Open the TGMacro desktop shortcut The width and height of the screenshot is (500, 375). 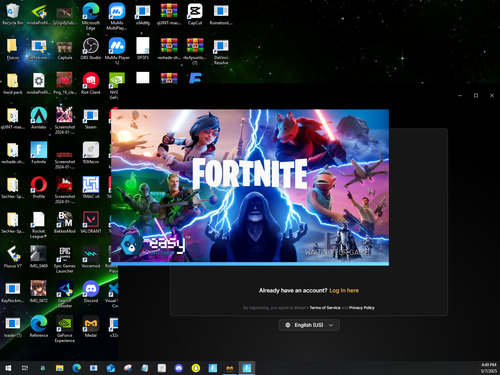click(x=91, y=153)
